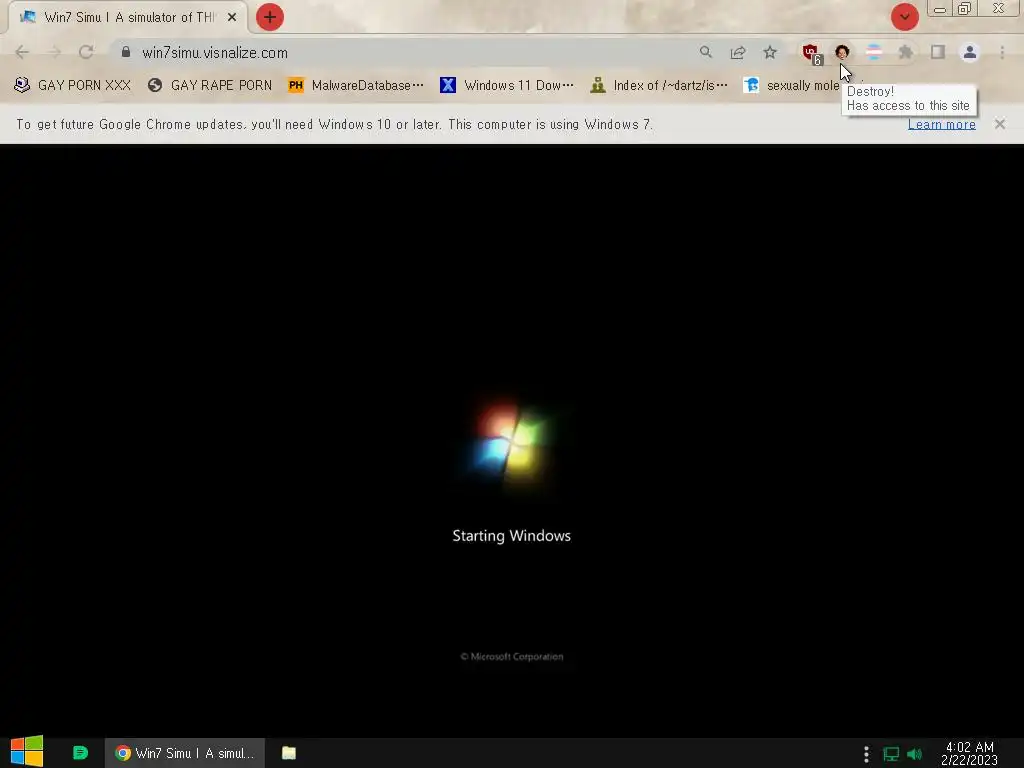Close the Win7 Simu tab
This screenshot has height=768, width=1024.
(x=232, y=18)
